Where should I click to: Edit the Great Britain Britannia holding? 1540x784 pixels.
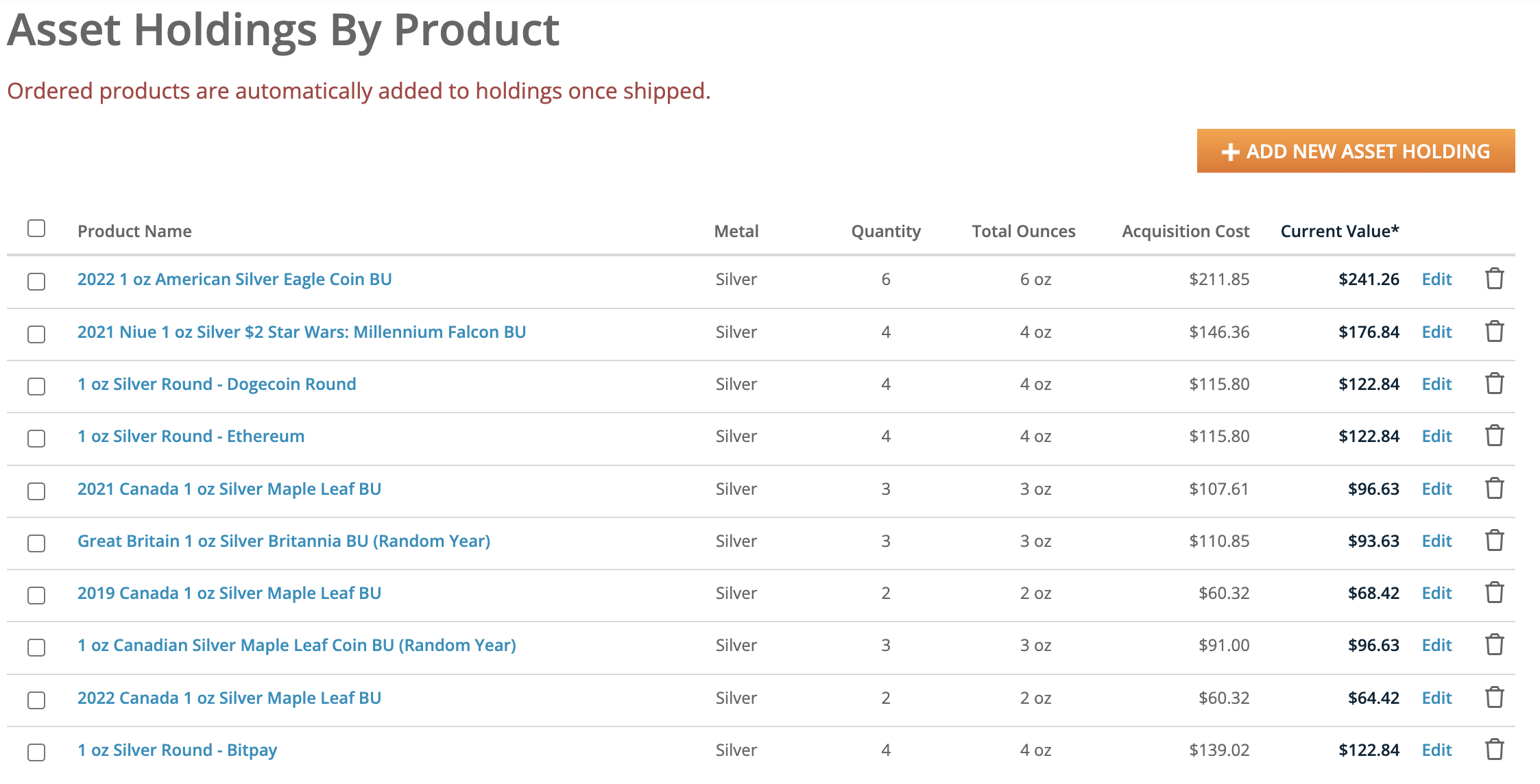click(x=1436, y=541)
